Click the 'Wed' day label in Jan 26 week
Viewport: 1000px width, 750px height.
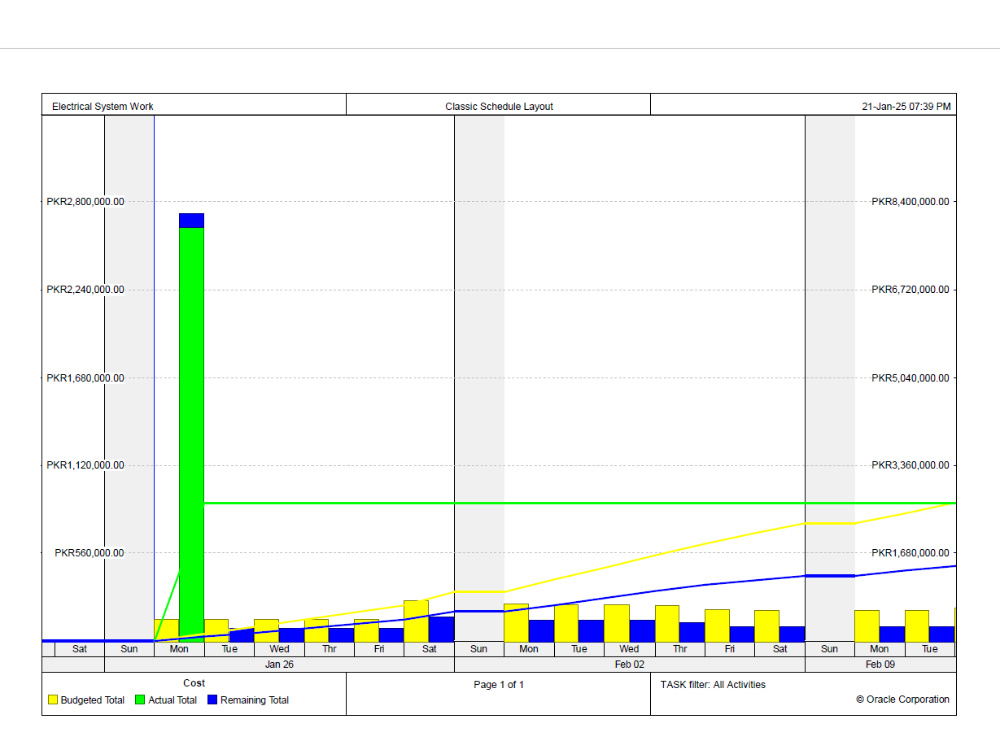(279, 649)
